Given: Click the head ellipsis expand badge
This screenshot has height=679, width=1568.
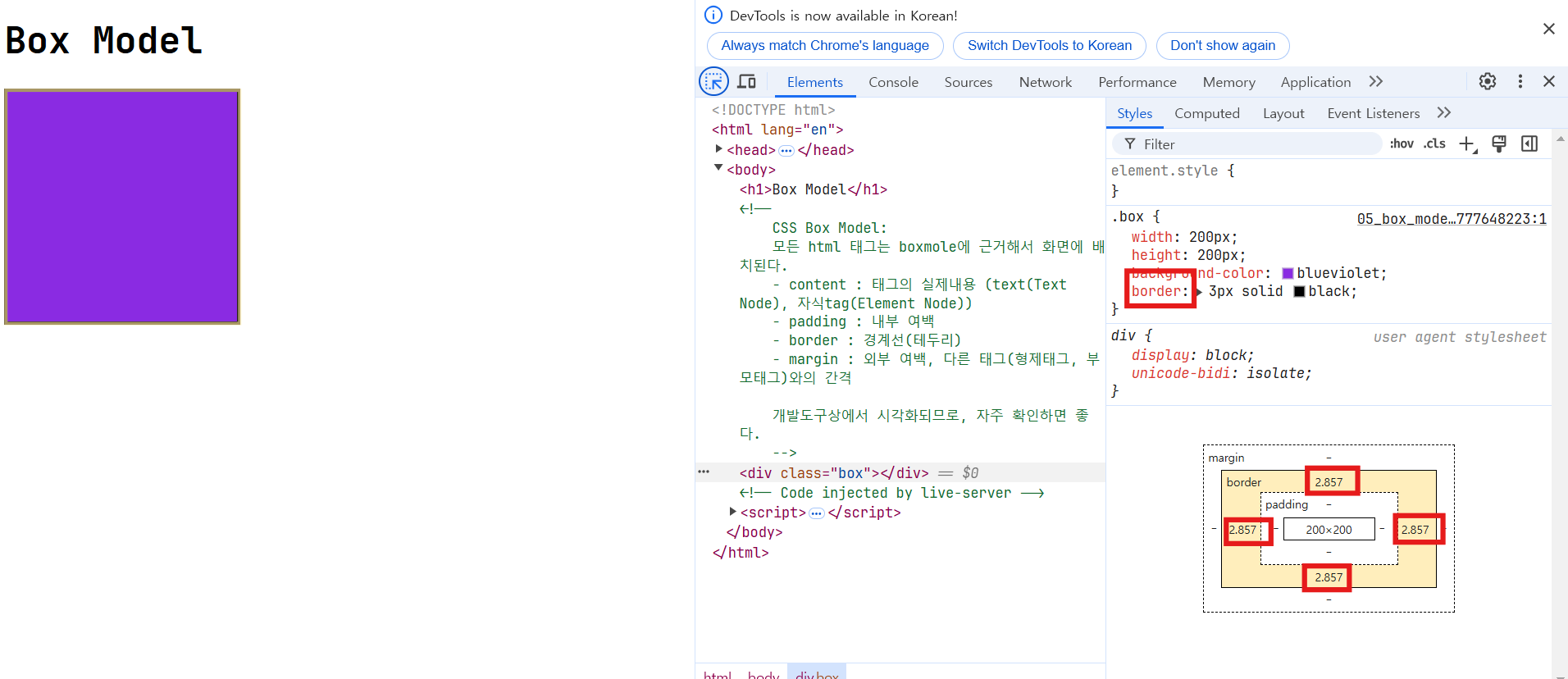Looking at the screenshot, I should click(x=786, y=150).
